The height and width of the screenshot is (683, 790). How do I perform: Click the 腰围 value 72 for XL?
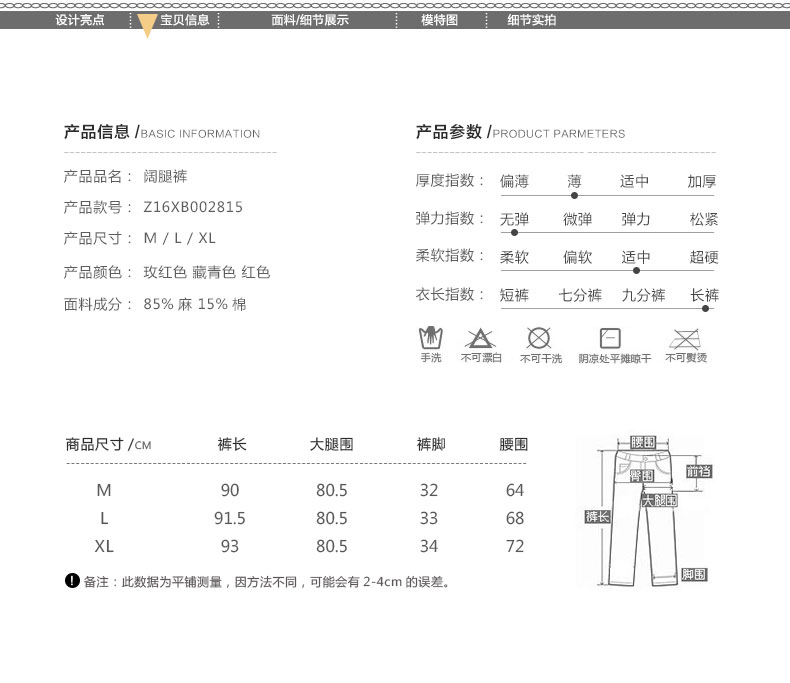pos(515,546)
